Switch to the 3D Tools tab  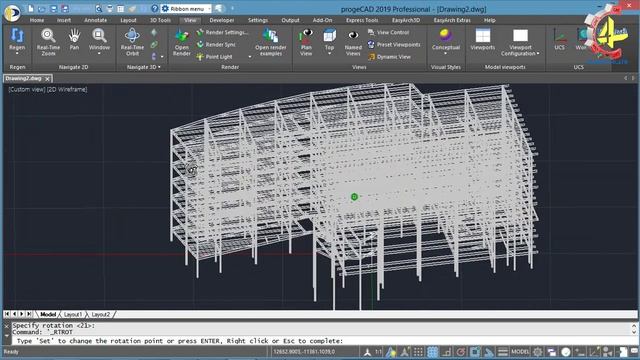click(x=160, y=20)
